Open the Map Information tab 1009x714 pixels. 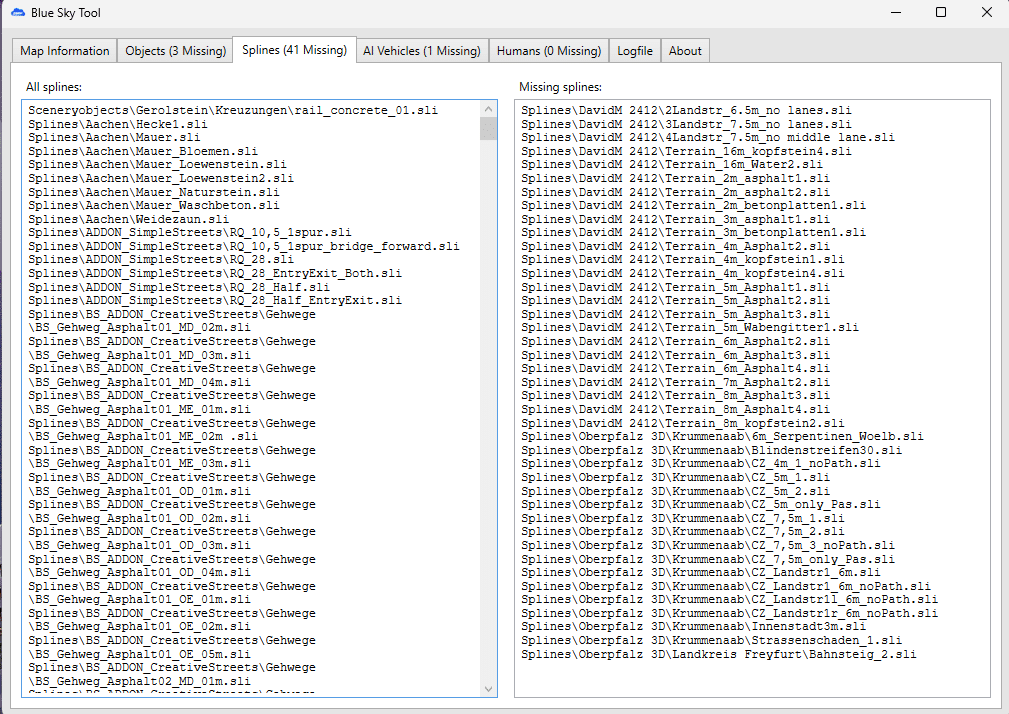(x=65, y=51)
